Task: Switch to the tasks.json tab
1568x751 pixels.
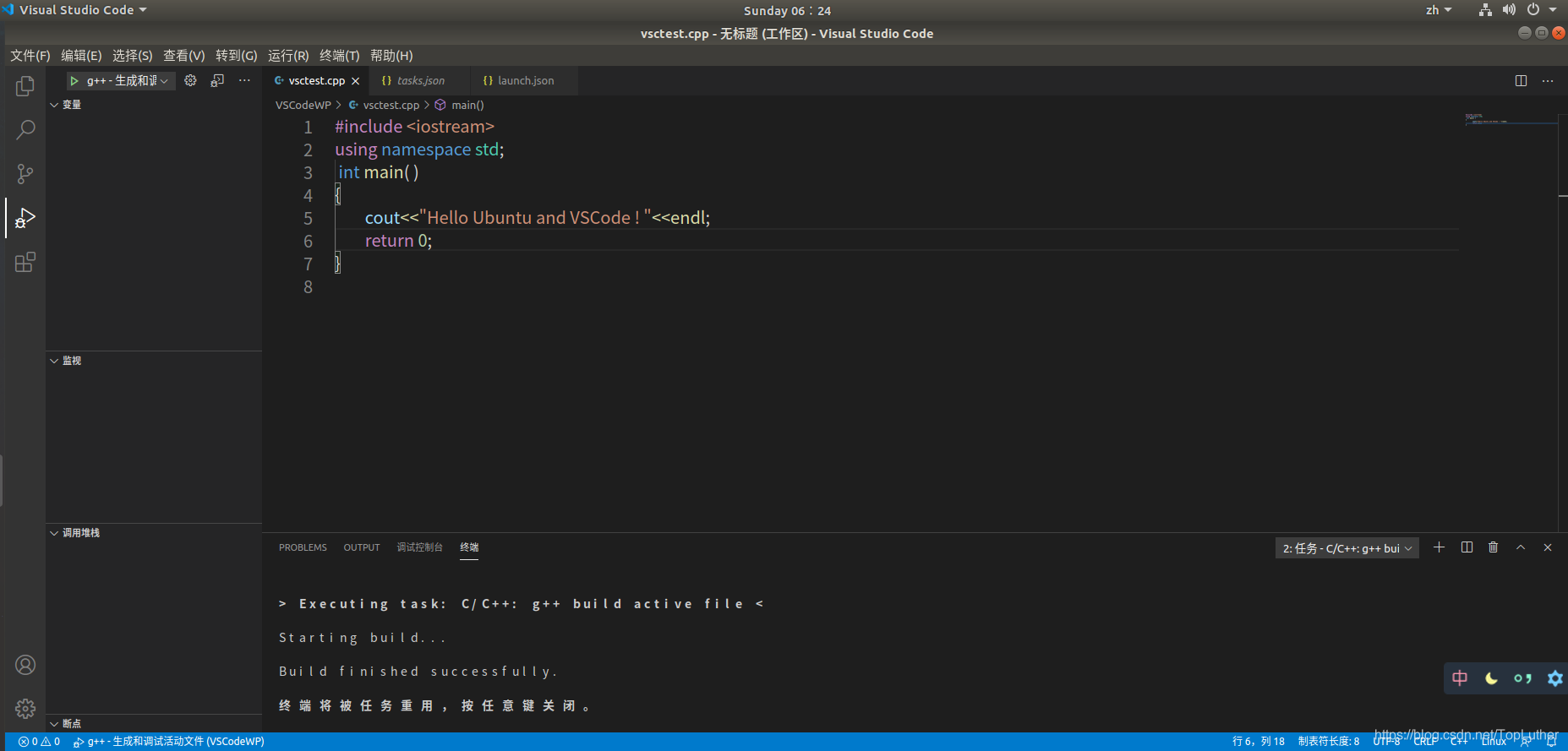Action: coord(420,81)
